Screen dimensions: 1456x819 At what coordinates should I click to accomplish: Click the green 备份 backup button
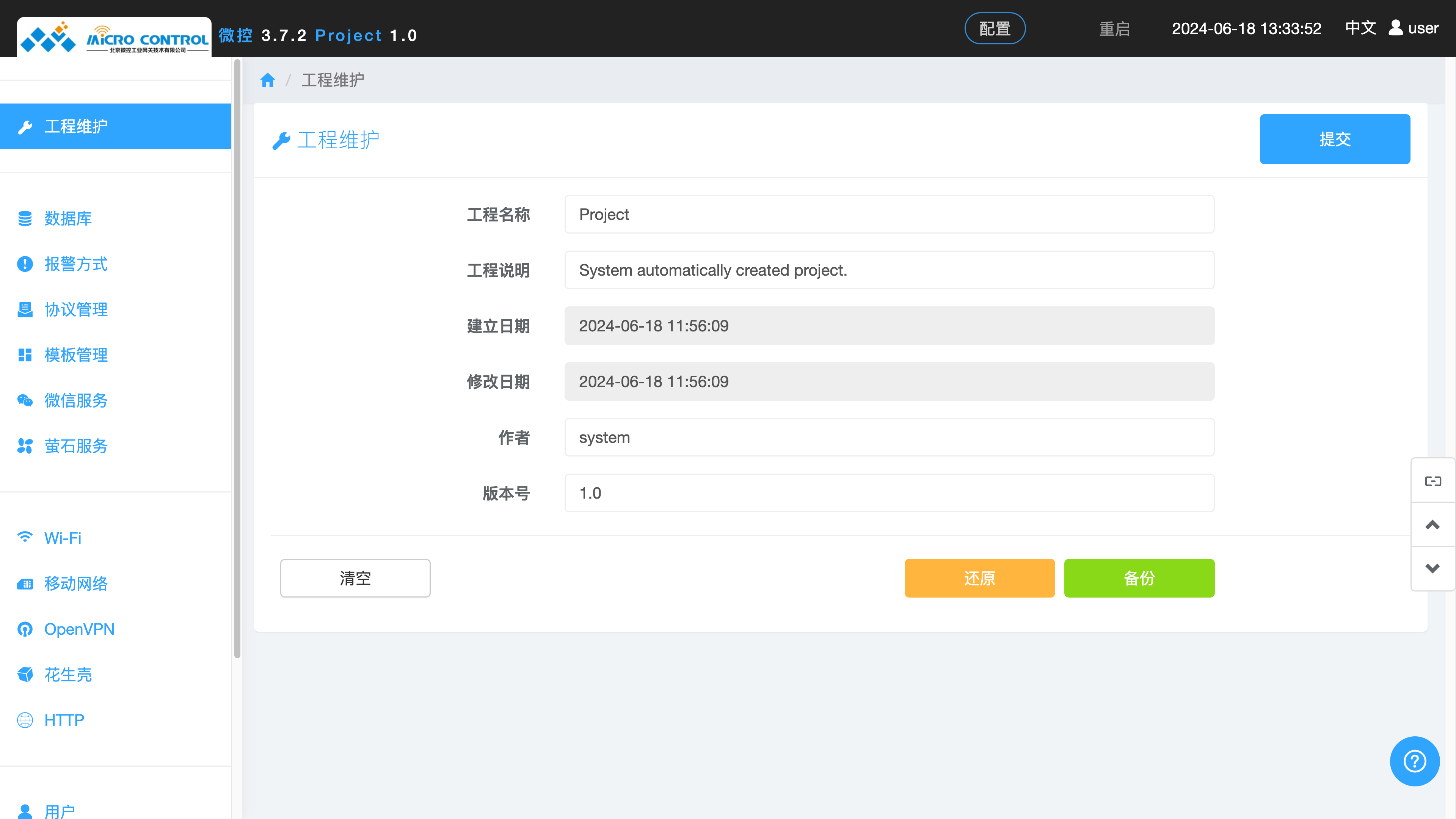1139,577
